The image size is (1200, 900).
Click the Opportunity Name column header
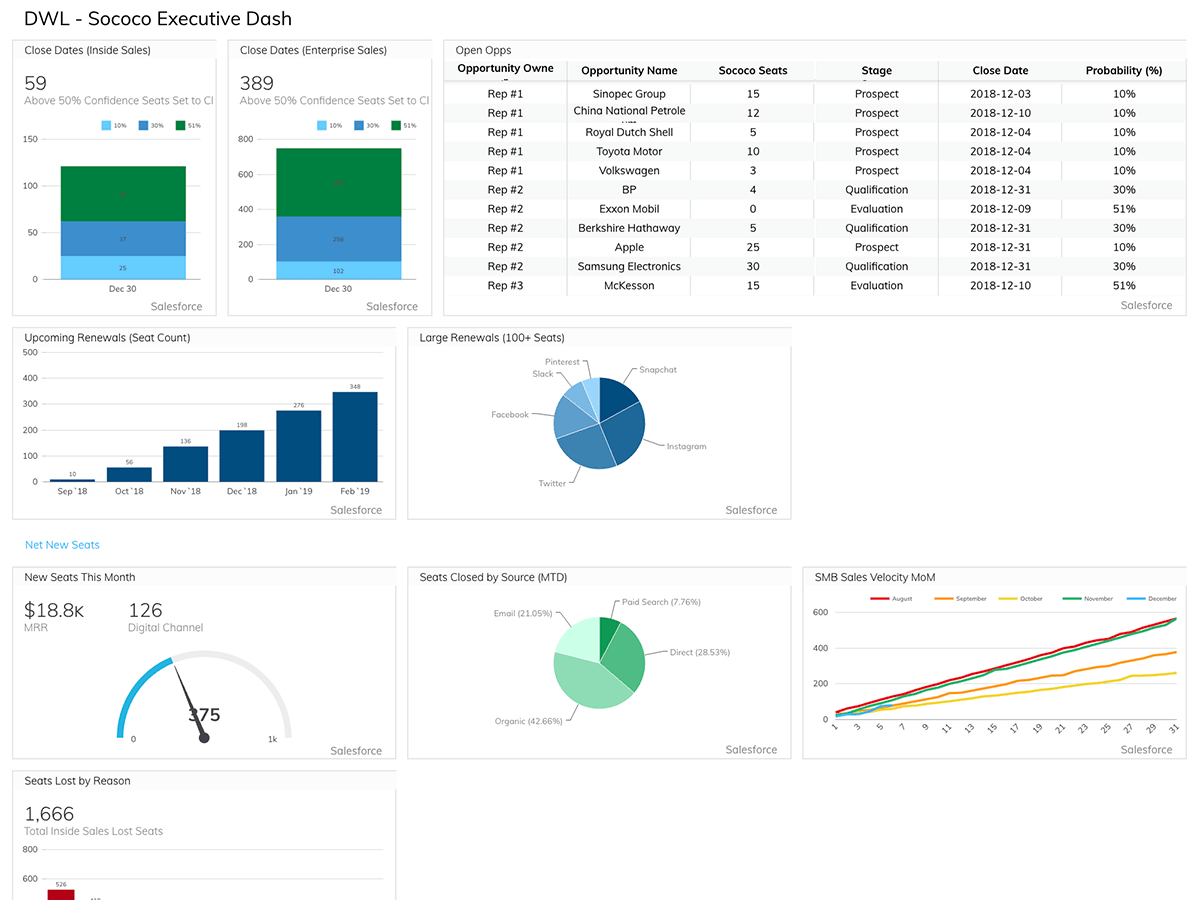coord(629,71)
